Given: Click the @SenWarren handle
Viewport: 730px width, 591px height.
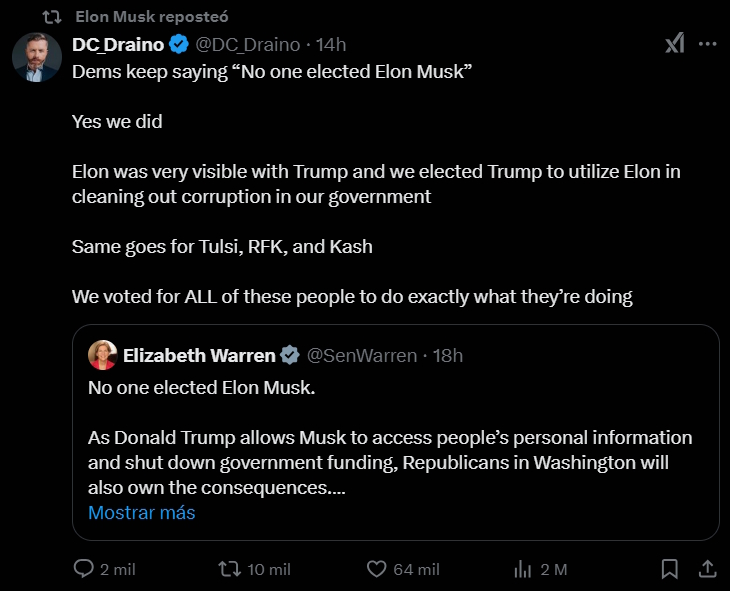Looking at the screenshot, I should [360, 355].
